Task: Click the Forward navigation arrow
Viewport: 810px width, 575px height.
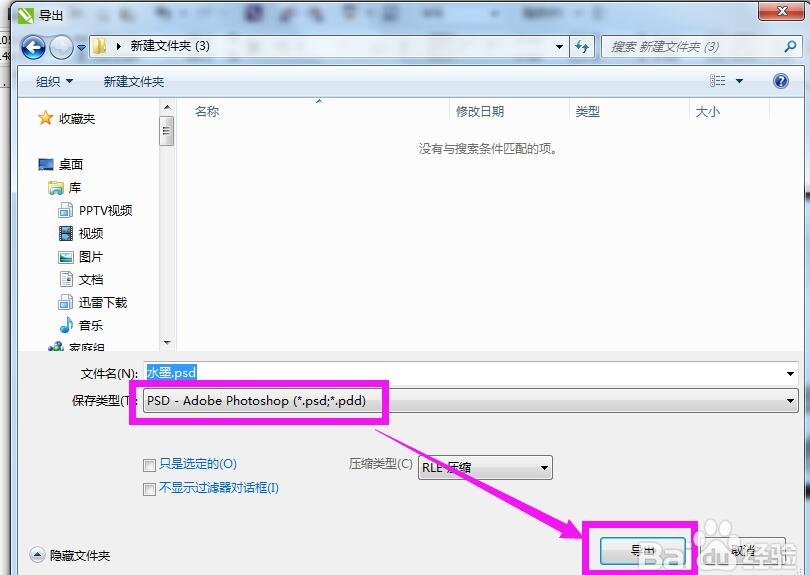Action: click(x=61, y=48)
